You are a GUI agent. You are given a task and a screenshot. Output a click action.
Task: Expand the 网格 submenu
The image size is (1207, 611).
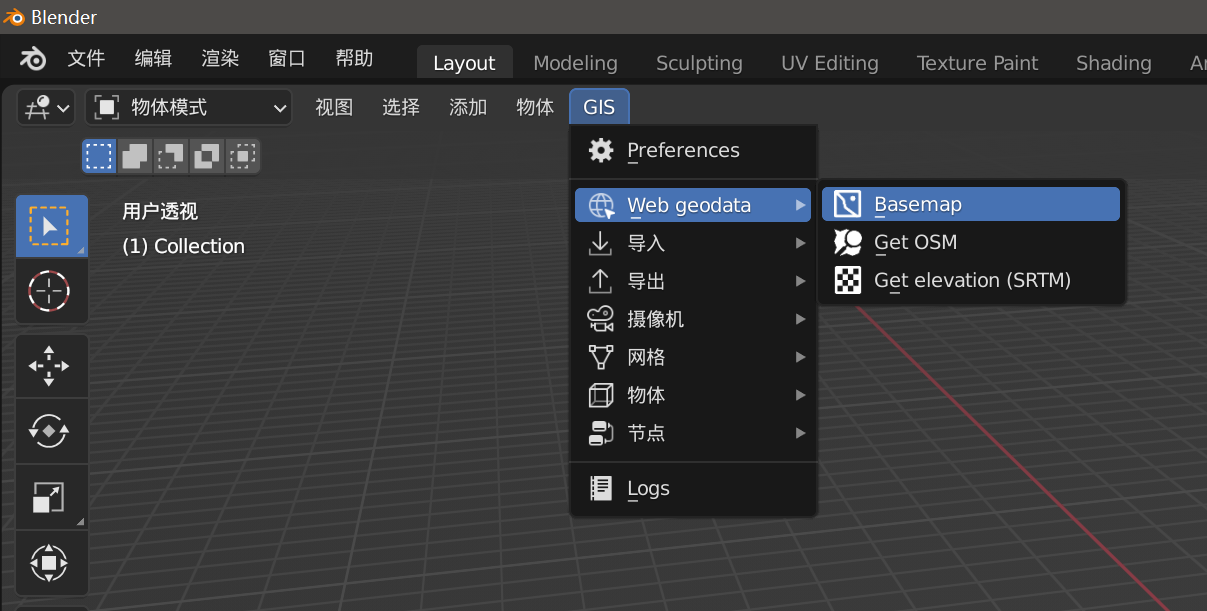[693, 357]
